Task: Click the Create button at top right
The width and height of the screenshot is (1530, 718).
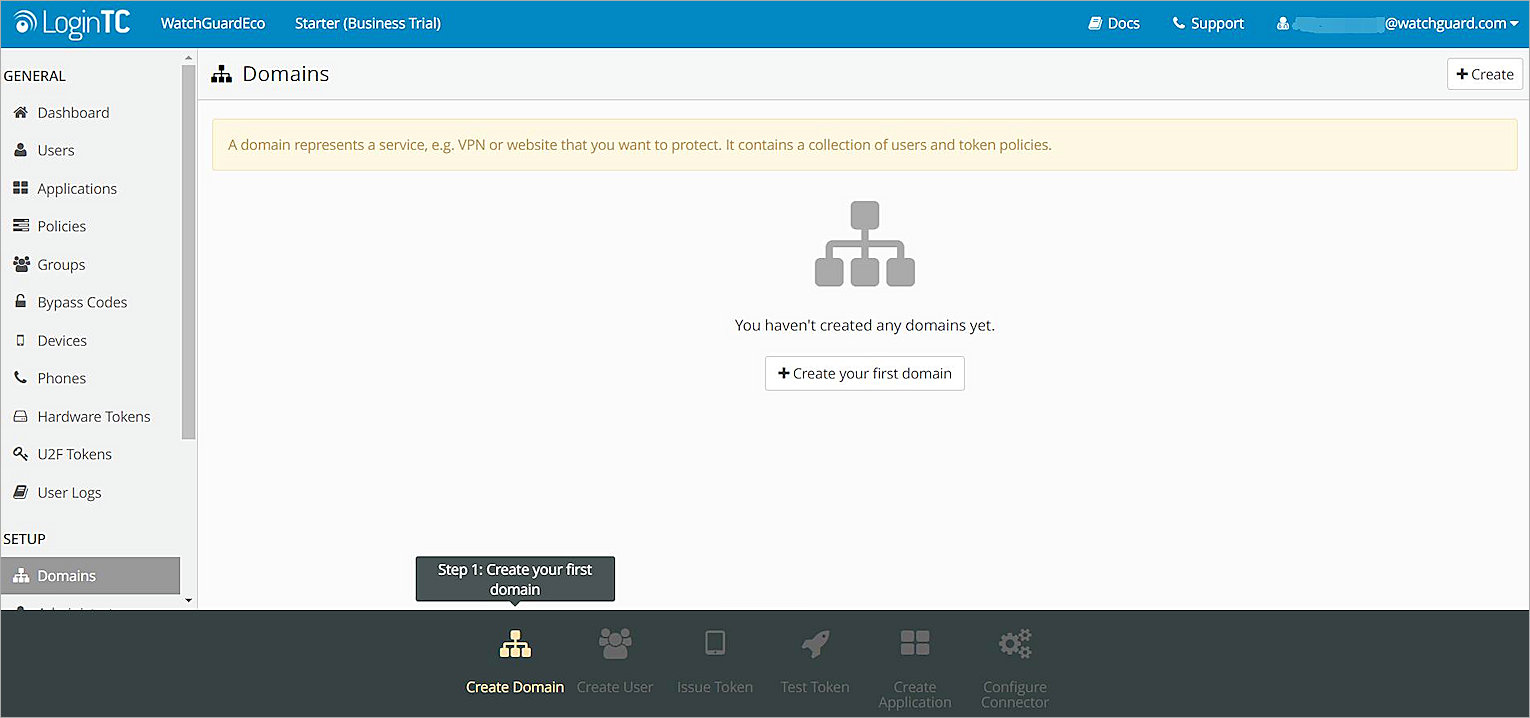Action: (1484, 73)
